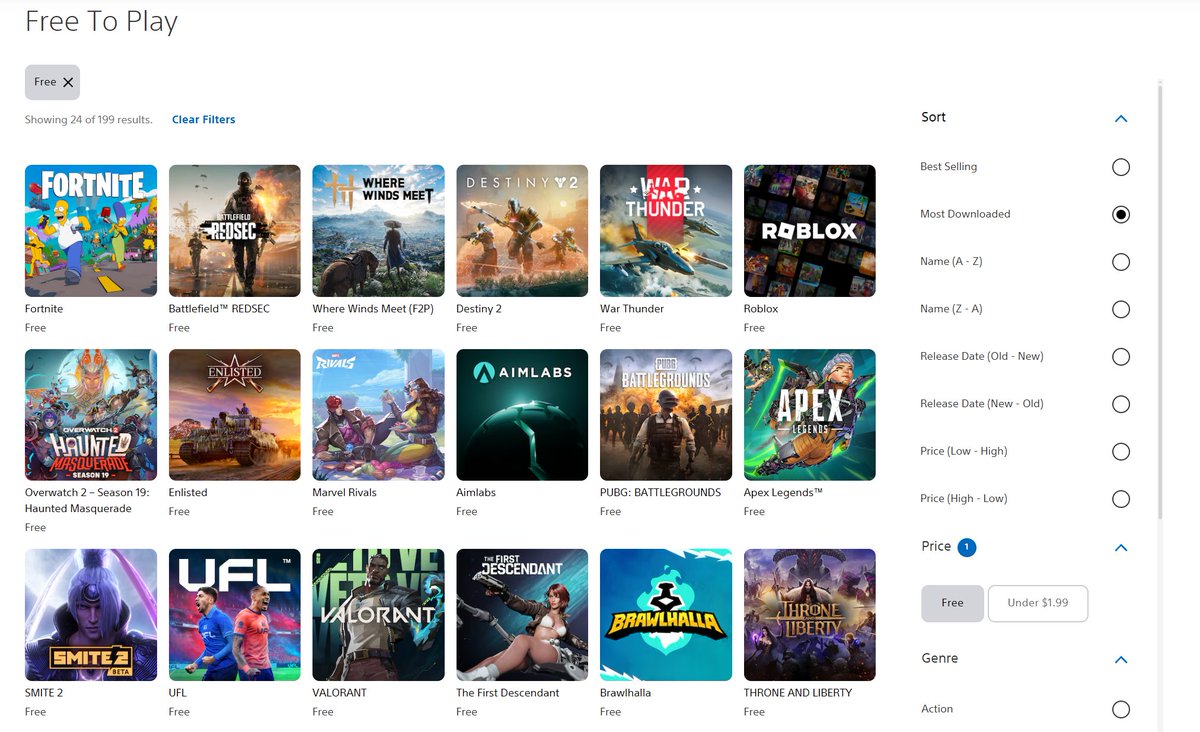Open the UFL cover image

coord(235,615)
